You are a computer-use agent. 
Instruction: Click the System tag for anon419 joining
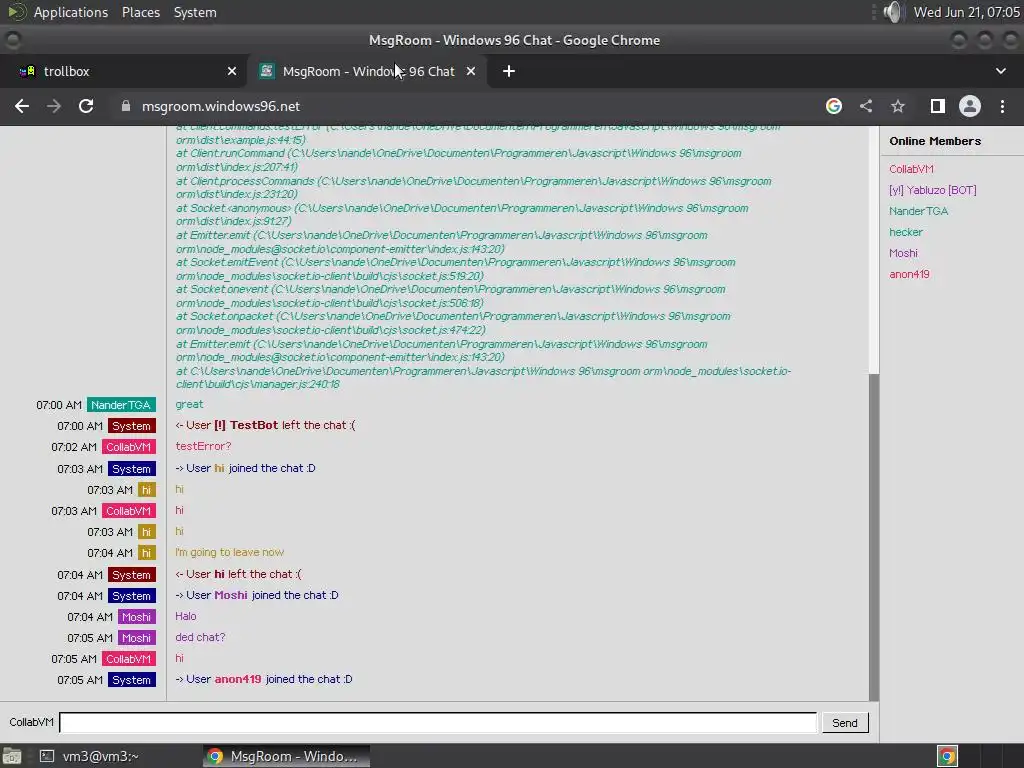[131, 680]
